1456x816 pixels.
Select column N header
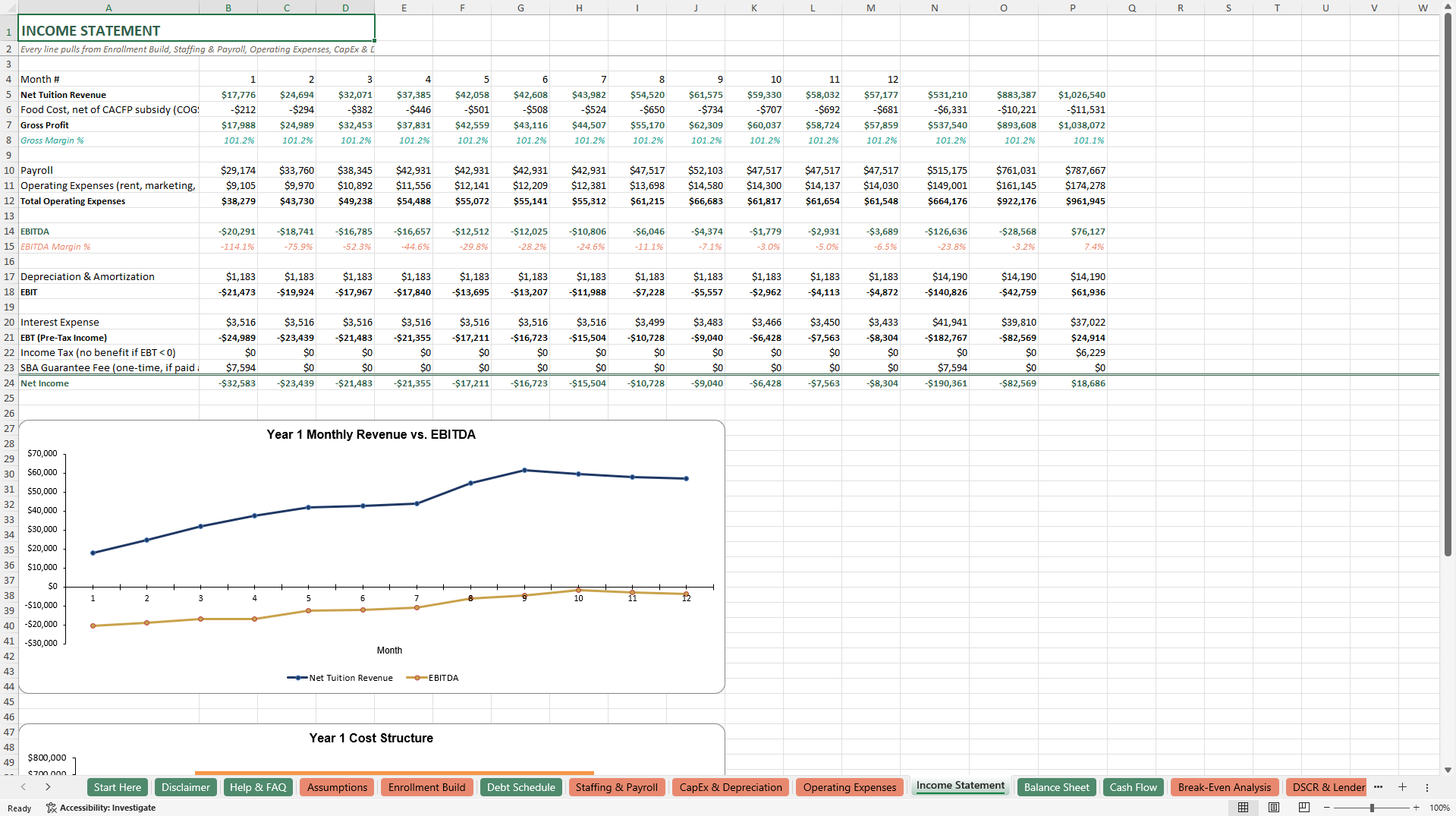click(x=934, y=8)
